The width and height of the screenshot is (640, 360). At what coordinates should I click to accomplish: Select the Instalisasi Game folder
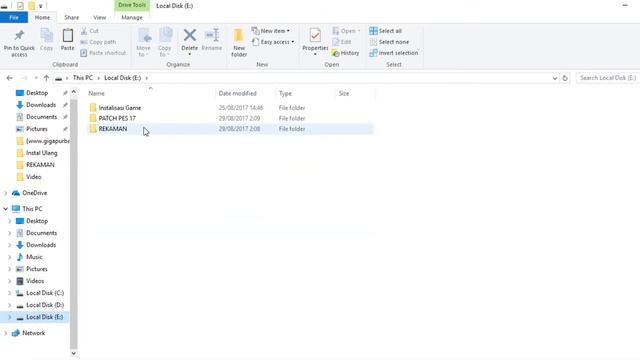coord(120,108)
